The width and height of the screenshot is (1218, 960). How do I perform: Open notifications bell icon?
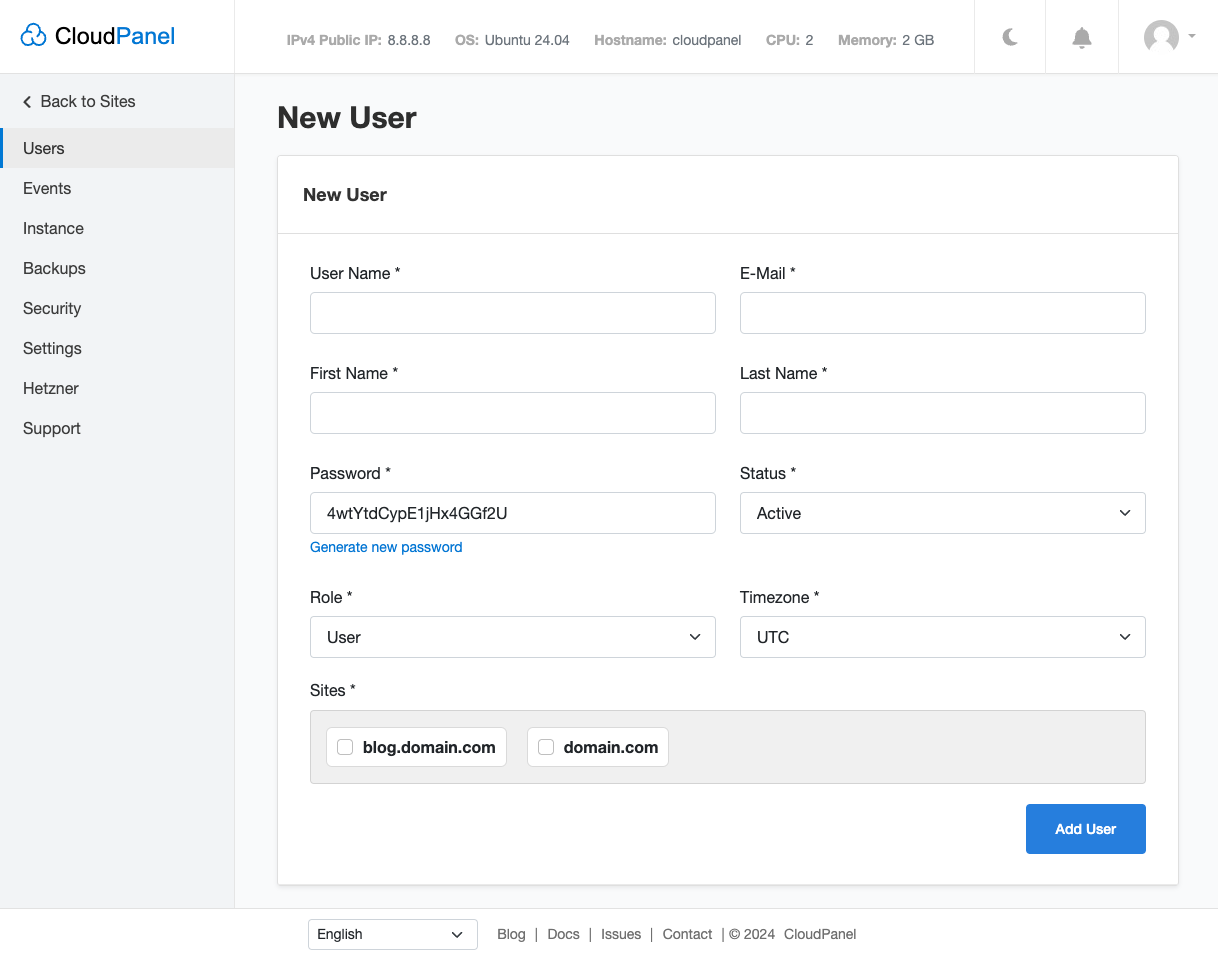click(1081, 38)
